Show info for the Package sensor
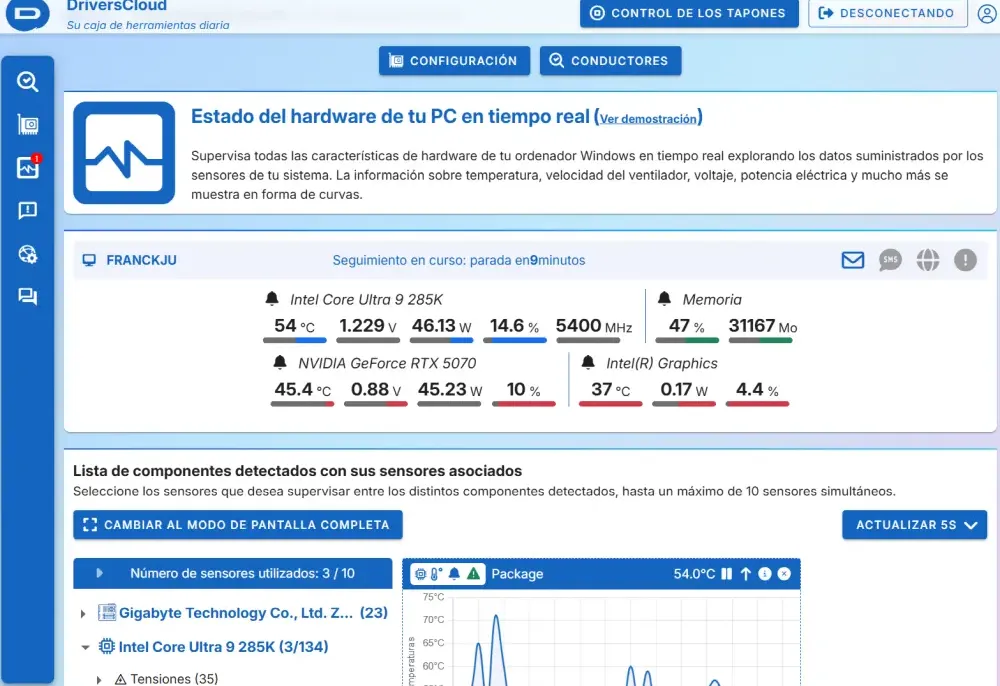 (765, 574)
